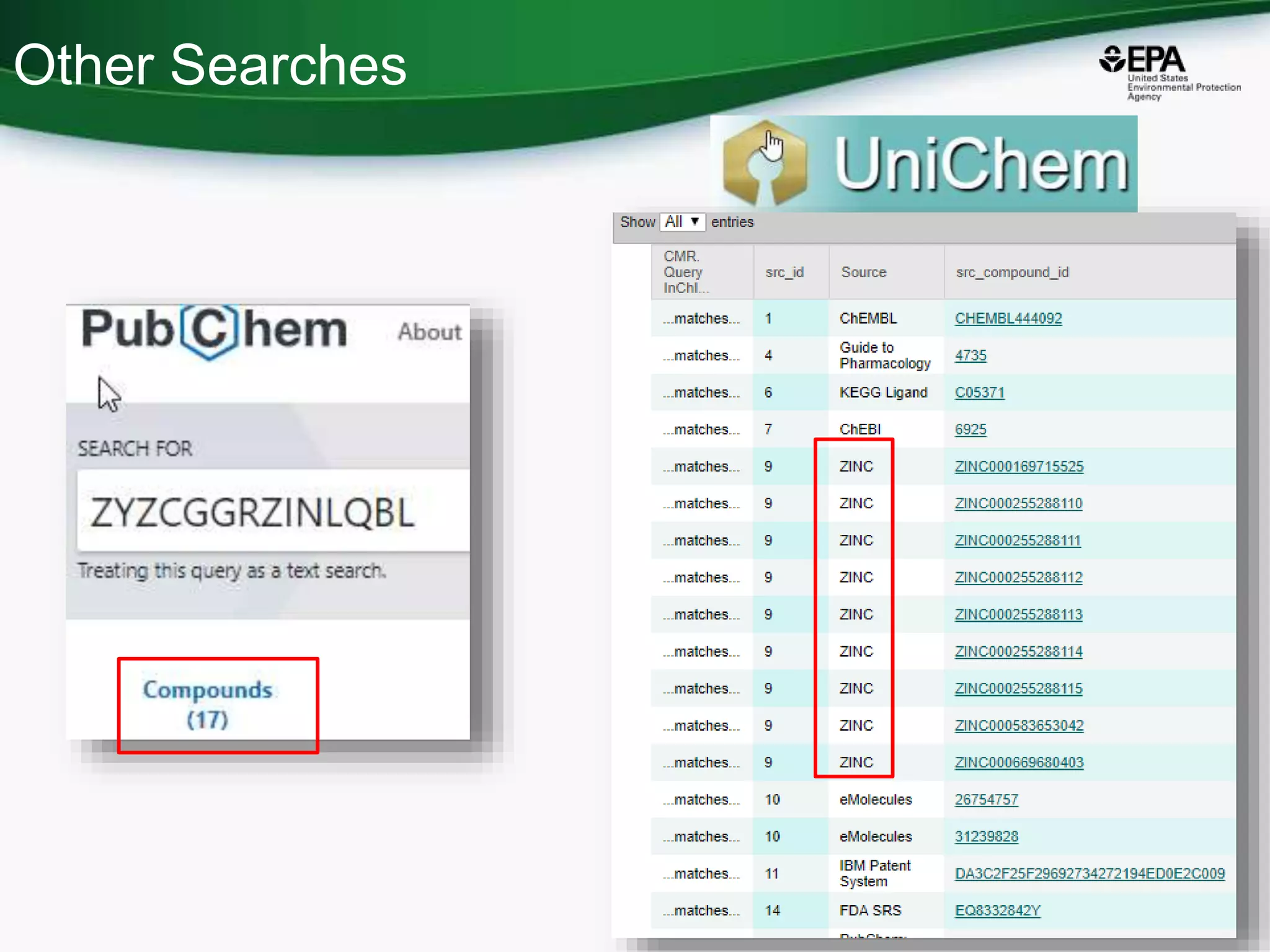
Task: Open the ZINC000169715525 link
Action: [x=1018, y=467]
